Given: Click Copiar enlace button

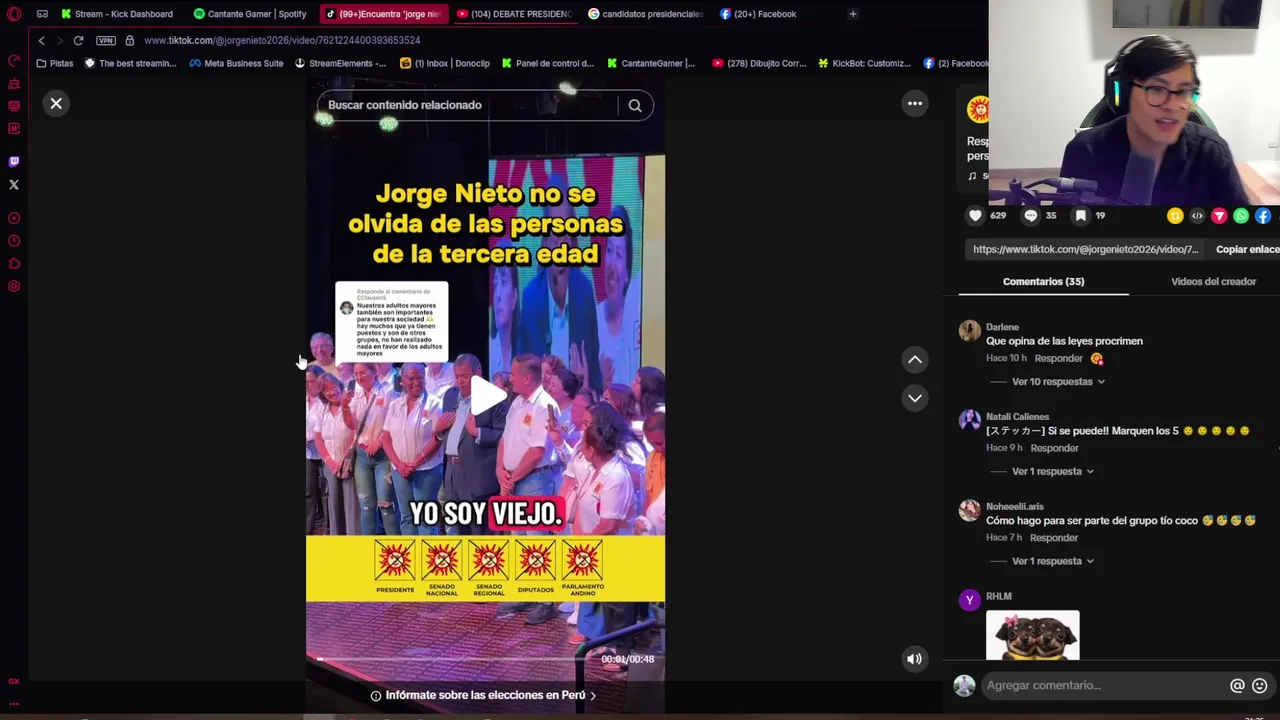Looking at the screenshot, I should (x=1247, y=249).
